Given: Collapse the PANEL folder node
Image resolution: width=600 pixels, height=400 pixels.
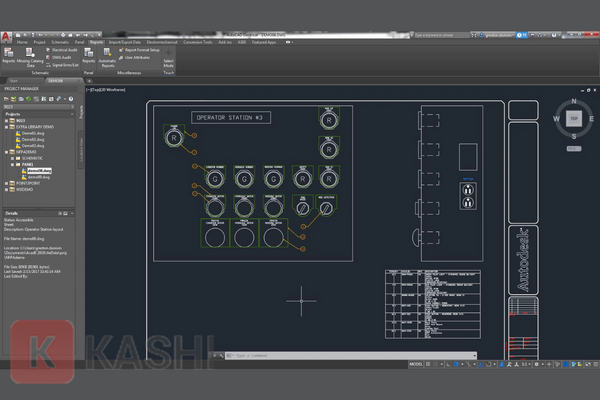Looking at the screenshot, I should tap(12, 165).
